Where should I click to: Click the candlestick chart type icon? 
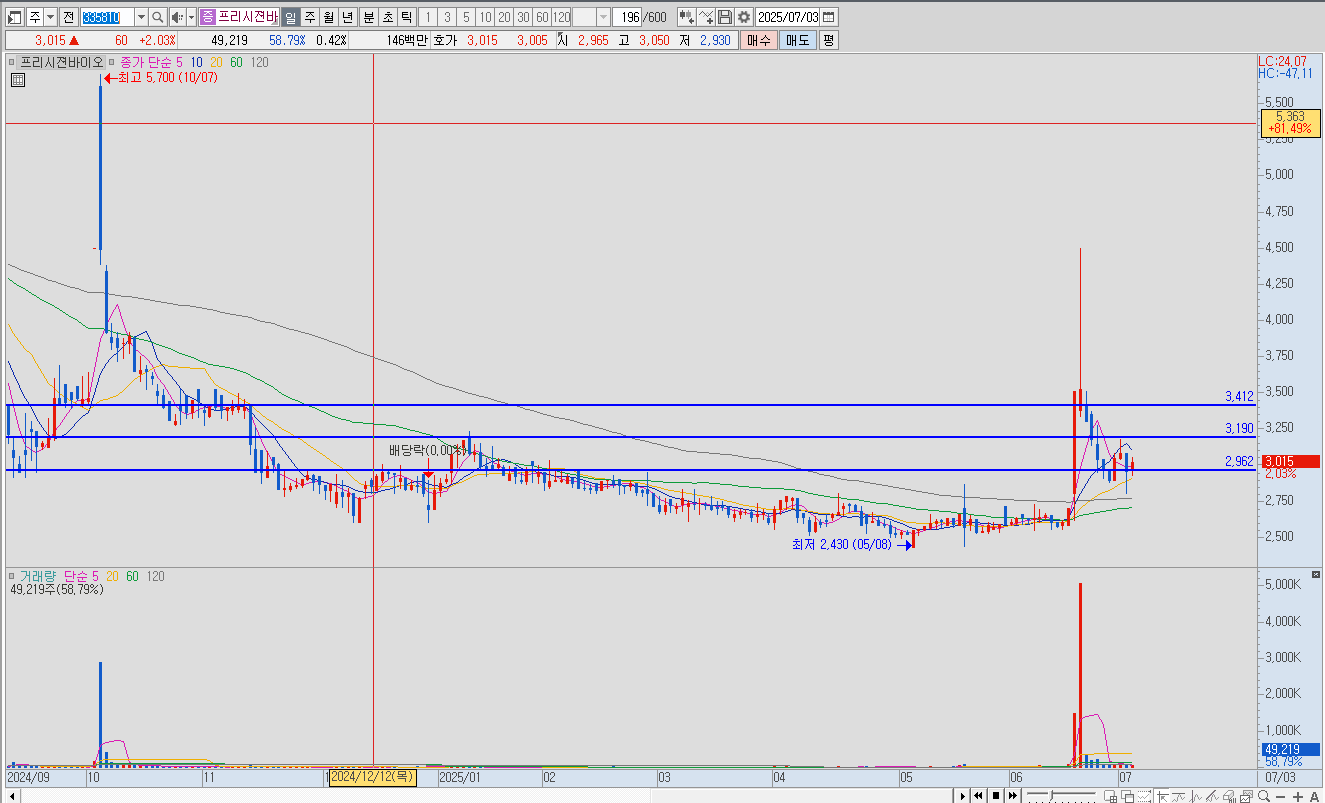click(x=687, y=17)
